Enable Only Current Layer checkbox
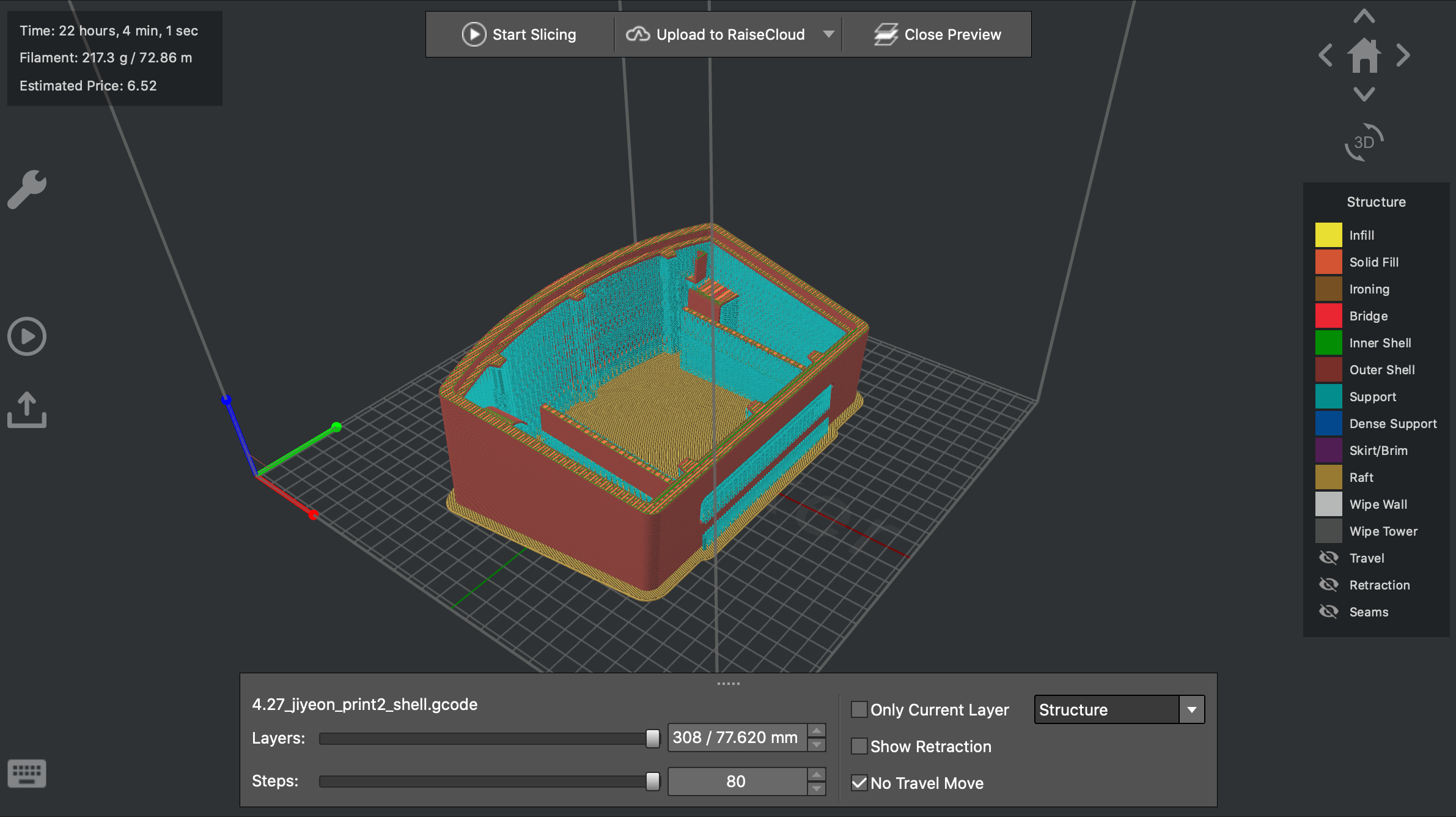1456x817 pixels. pos(859,709)
